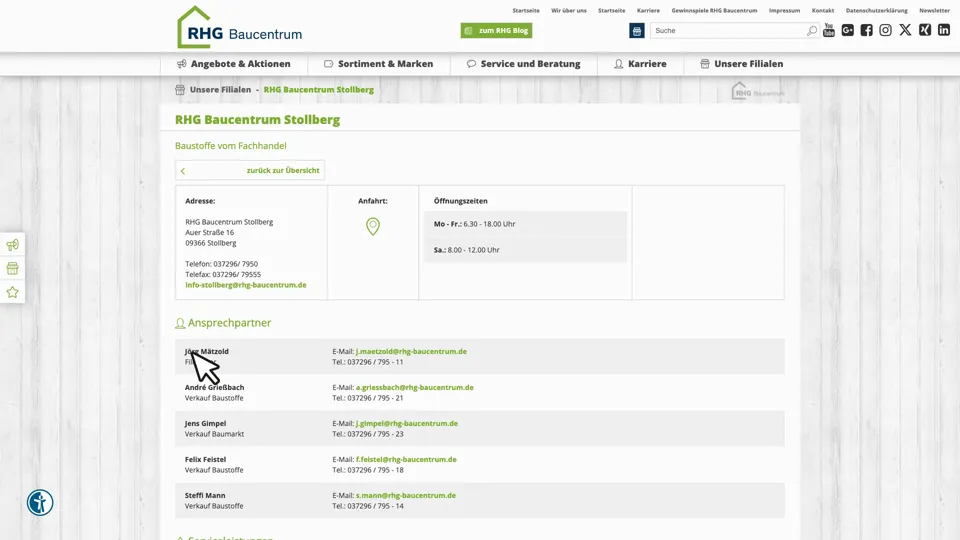
Task: Click the Ansprechpartner section heading
Action: pyautogui.click(x=229, y=323)
